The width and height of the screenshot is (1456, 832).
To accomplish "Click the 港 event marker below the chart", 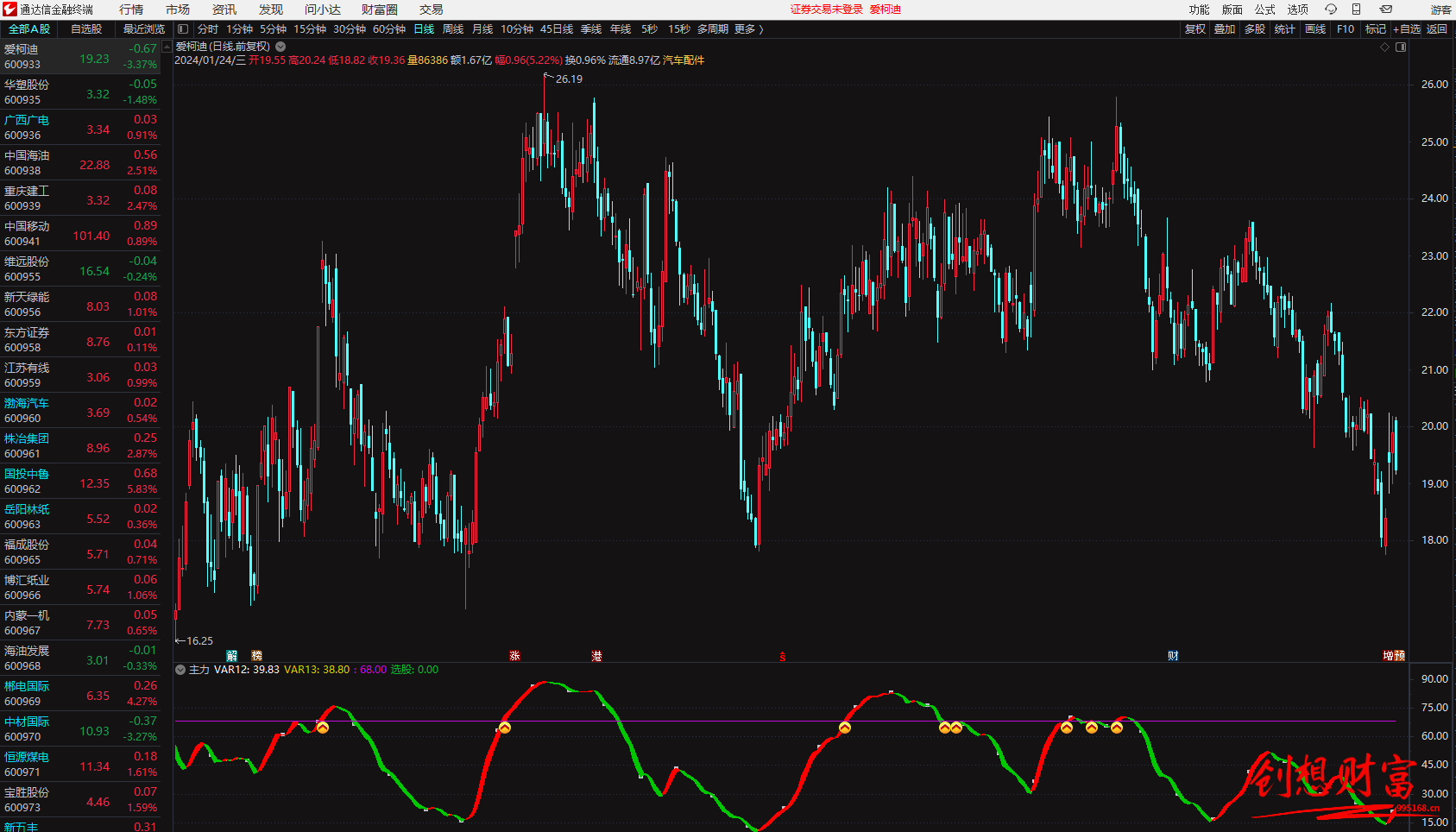I will click(596, 656).
